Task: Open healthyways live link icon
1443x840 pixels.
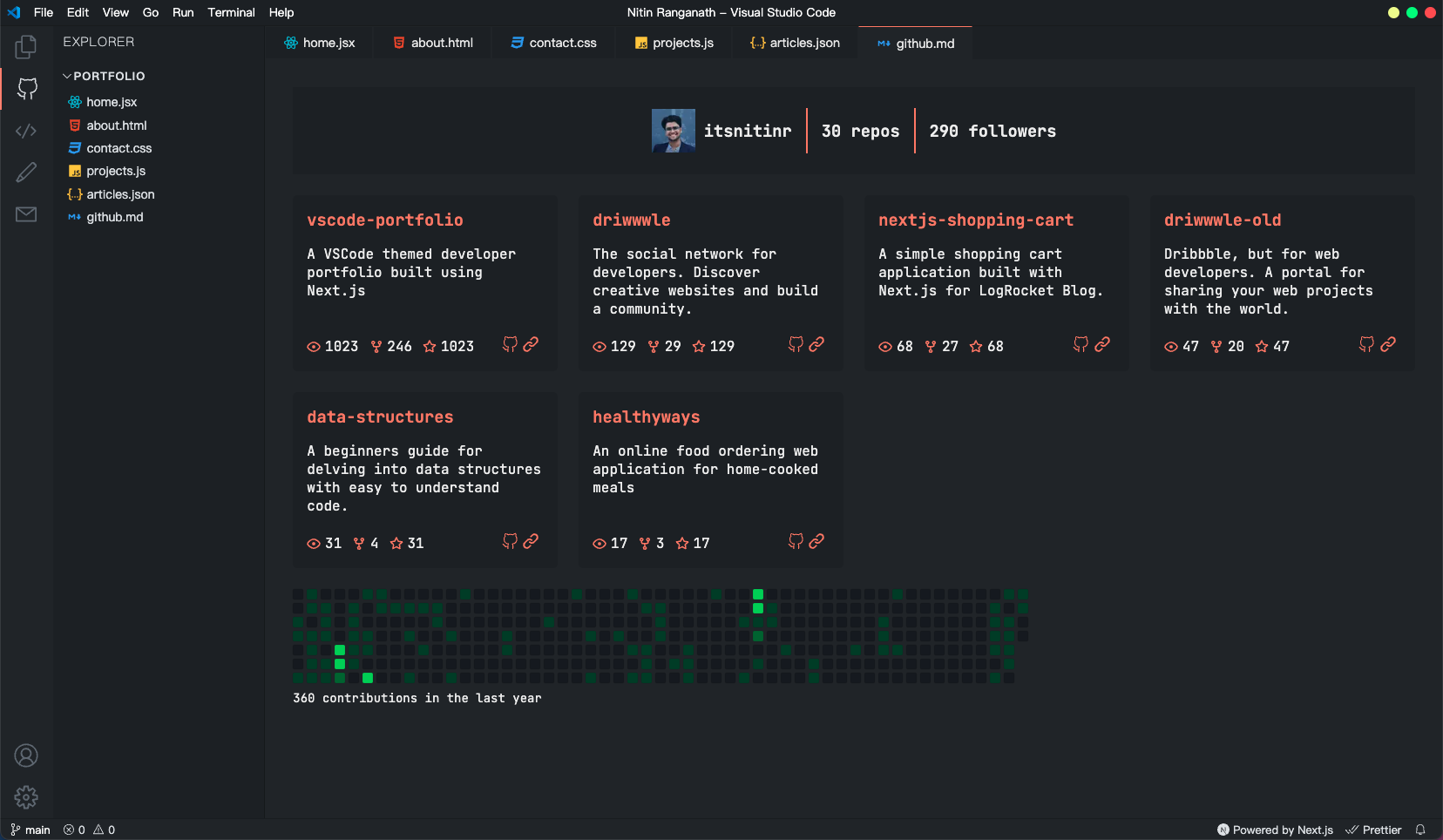Action: (x=816, y=541)
